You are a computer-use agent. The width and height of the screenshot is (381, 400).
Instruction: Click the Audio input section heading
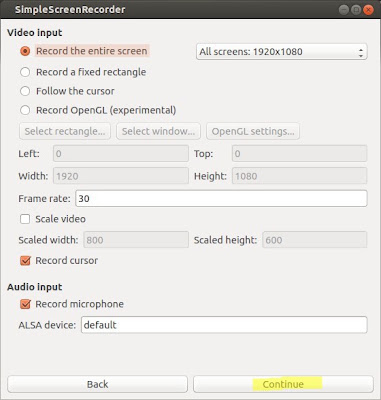[x=35, y=287]
